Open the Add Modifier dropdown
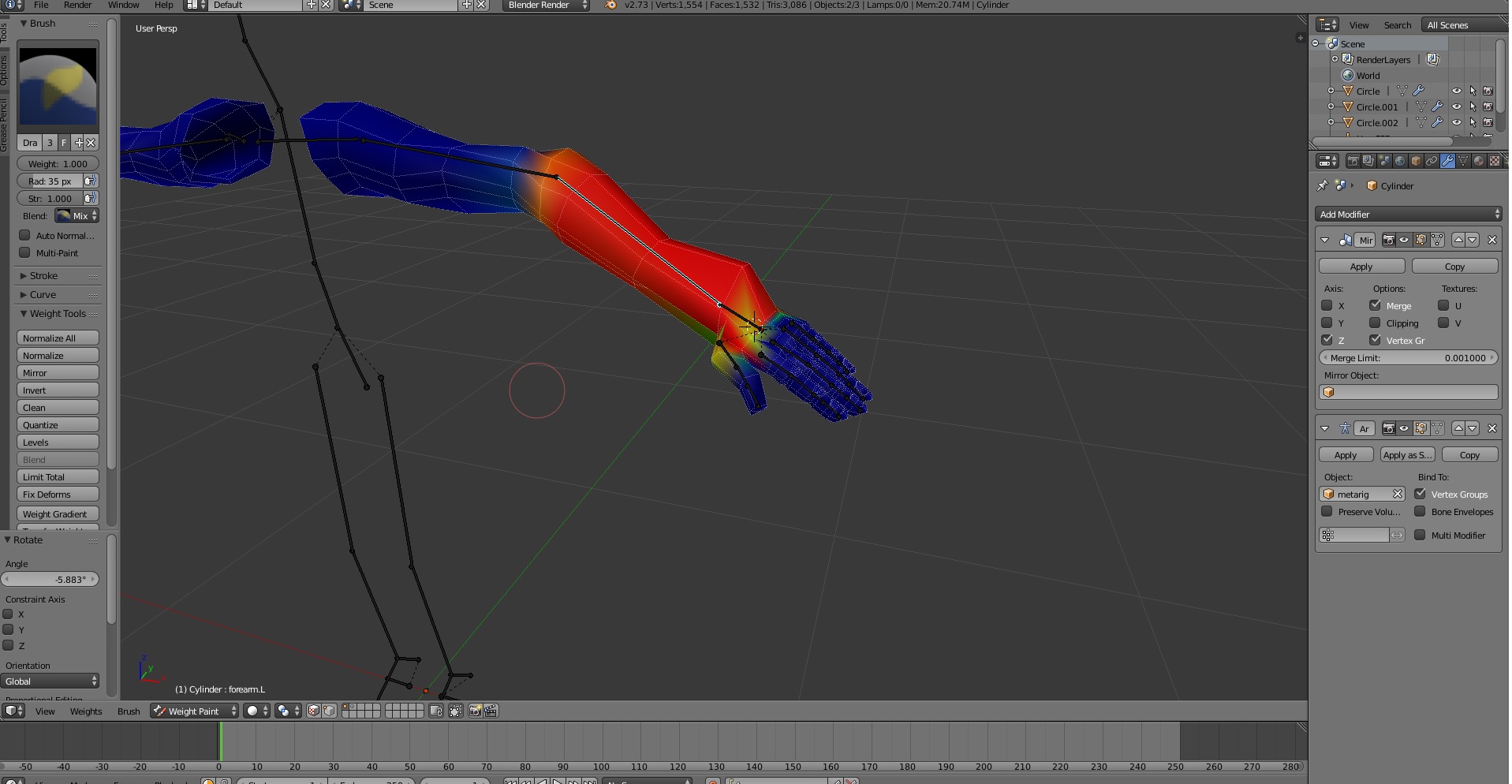 (1408, 215)
